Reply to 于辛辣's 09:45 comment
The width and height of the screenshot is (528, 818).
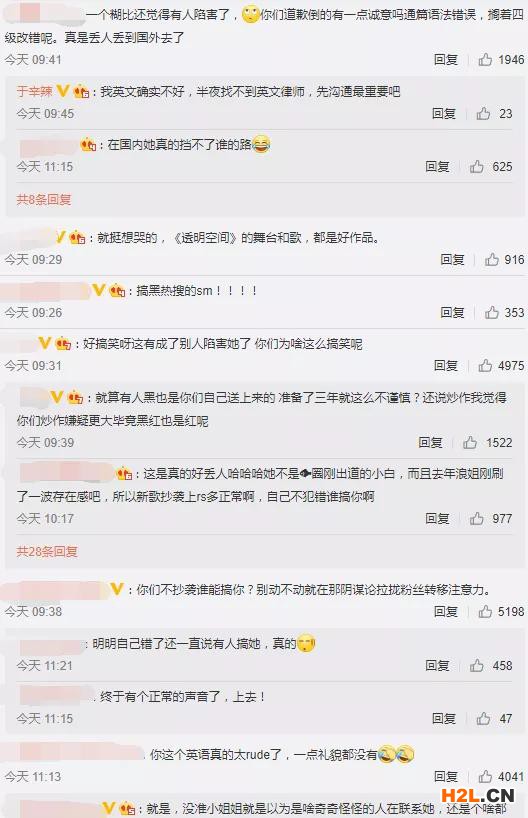tap(444, 113)
